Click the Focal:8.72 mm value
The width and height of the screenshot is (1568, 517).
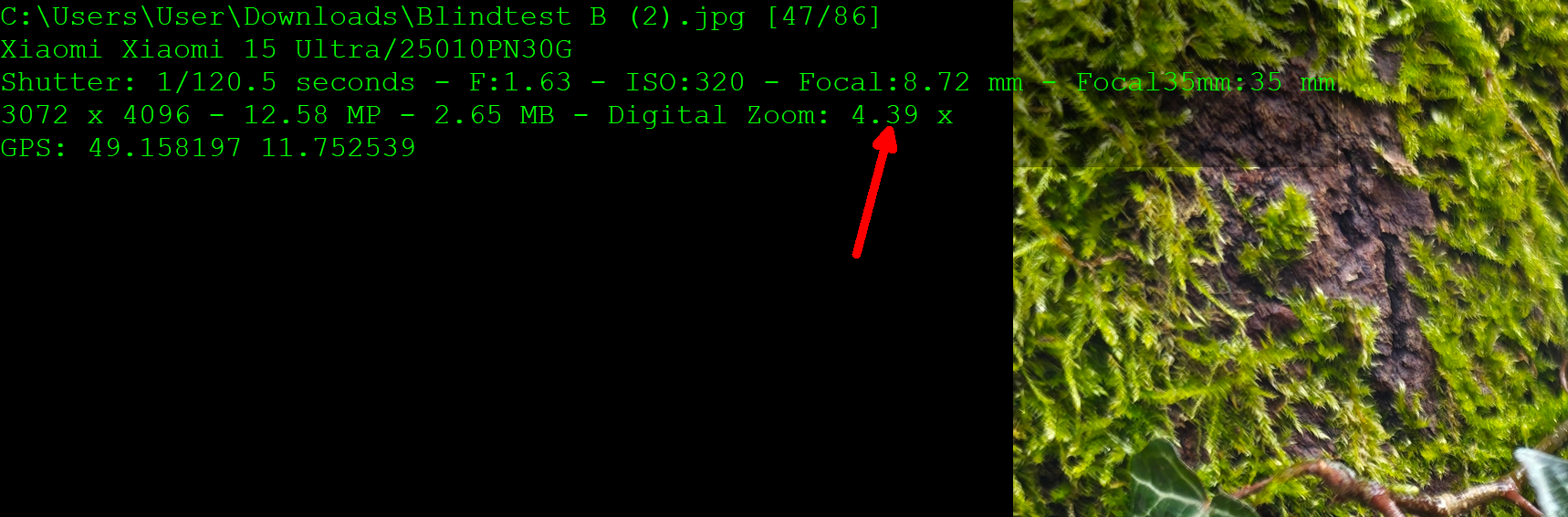(911, 82)
